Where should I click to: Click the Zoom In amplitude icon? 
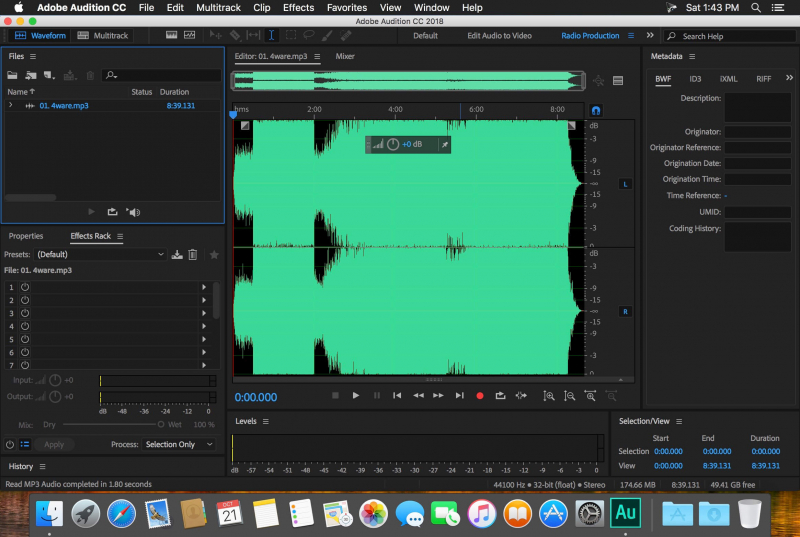[x=549, y=396]
